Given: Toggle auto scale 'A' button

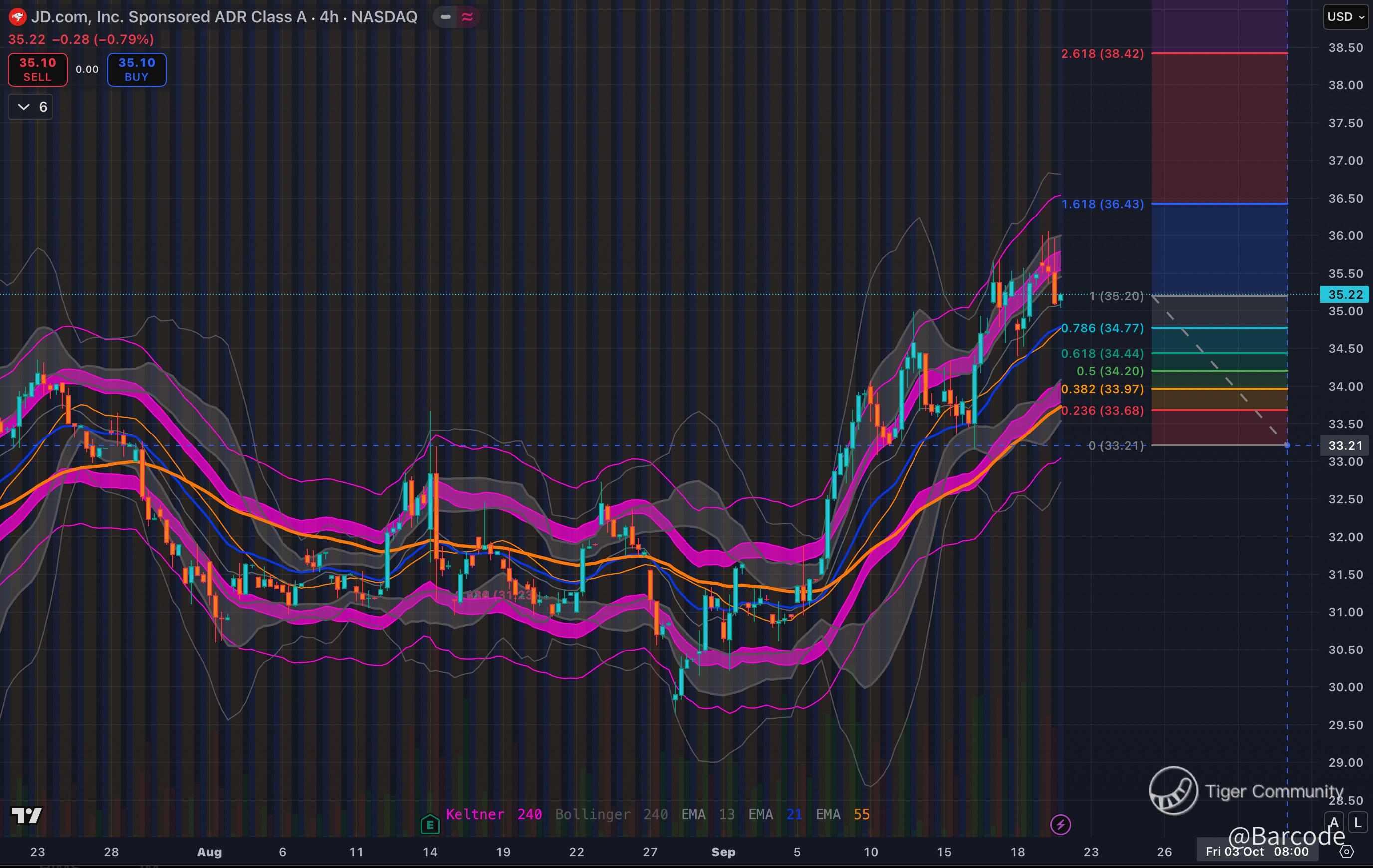Looking at the screenshot, I should coord(1334,823).
